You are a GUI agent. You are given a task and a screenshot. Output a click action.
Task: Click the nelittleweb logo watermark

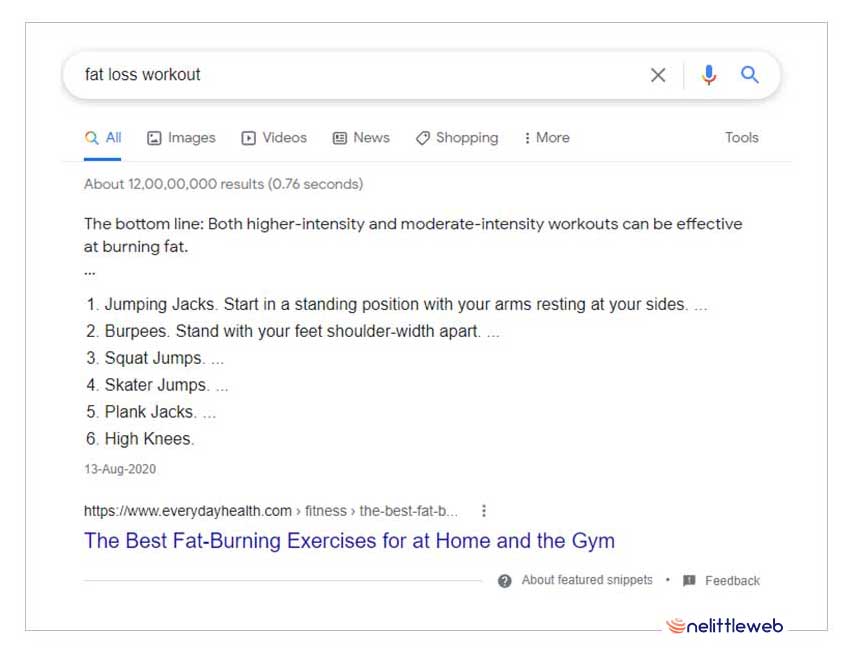[725, 627]
